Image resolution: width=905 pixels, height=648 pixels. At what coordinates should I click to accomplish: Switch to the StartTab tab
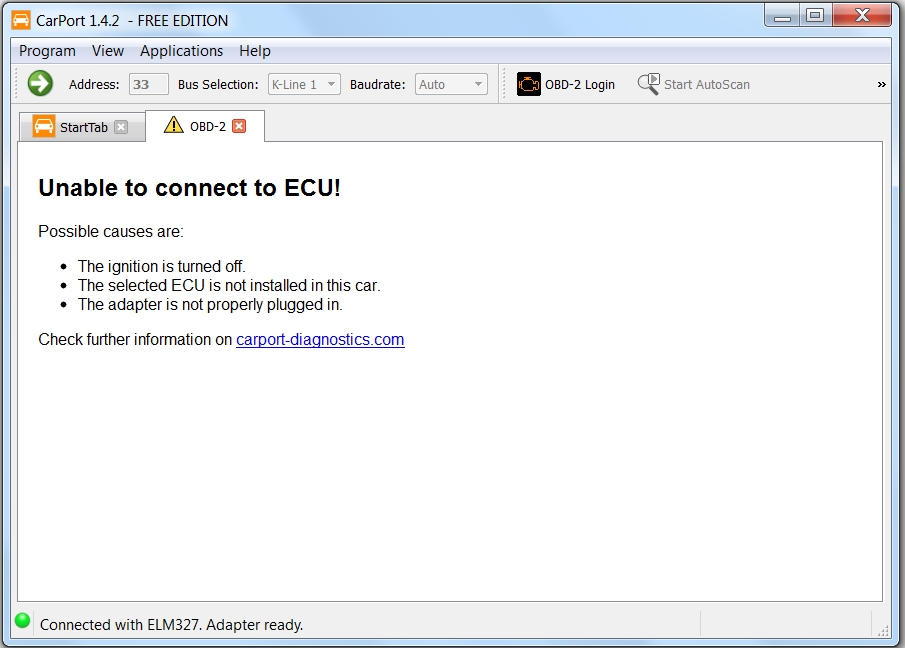(83, 128)
